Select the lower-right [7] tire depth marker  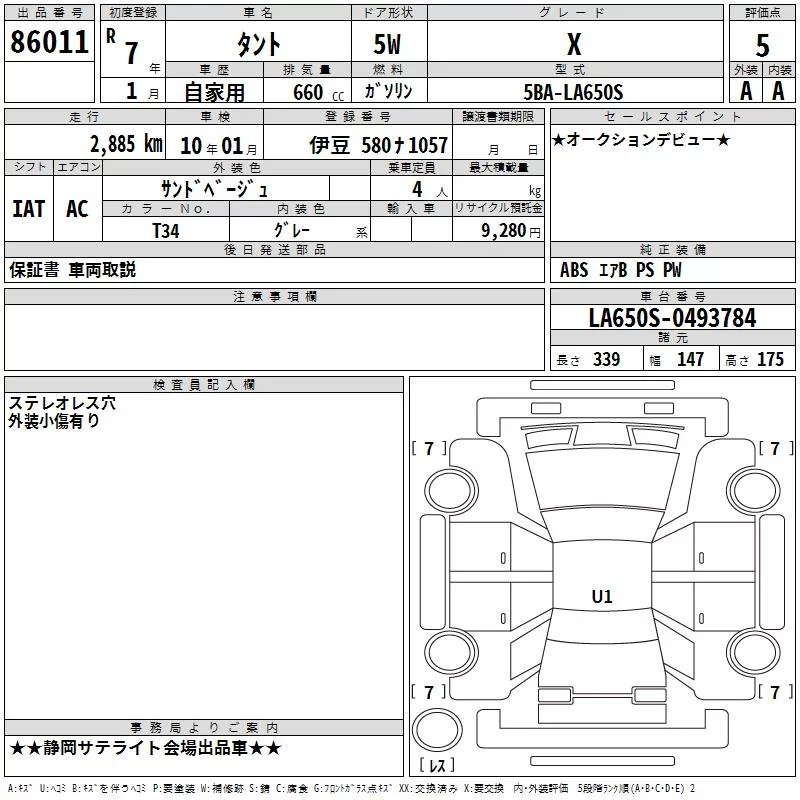(x=774, y=692)
